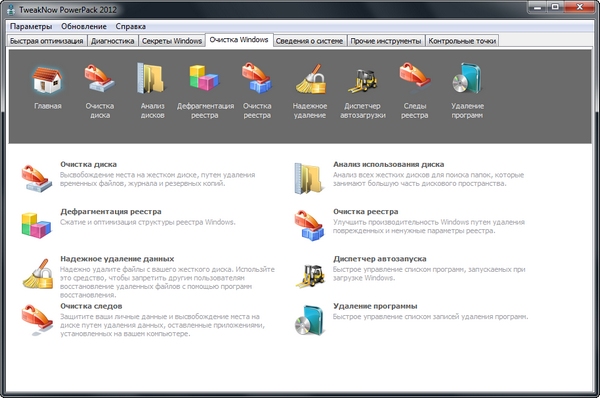Viewport: 600px width, 398px height.
Task: Click Надежное удаление данных heading link
Action: (117, 259)
